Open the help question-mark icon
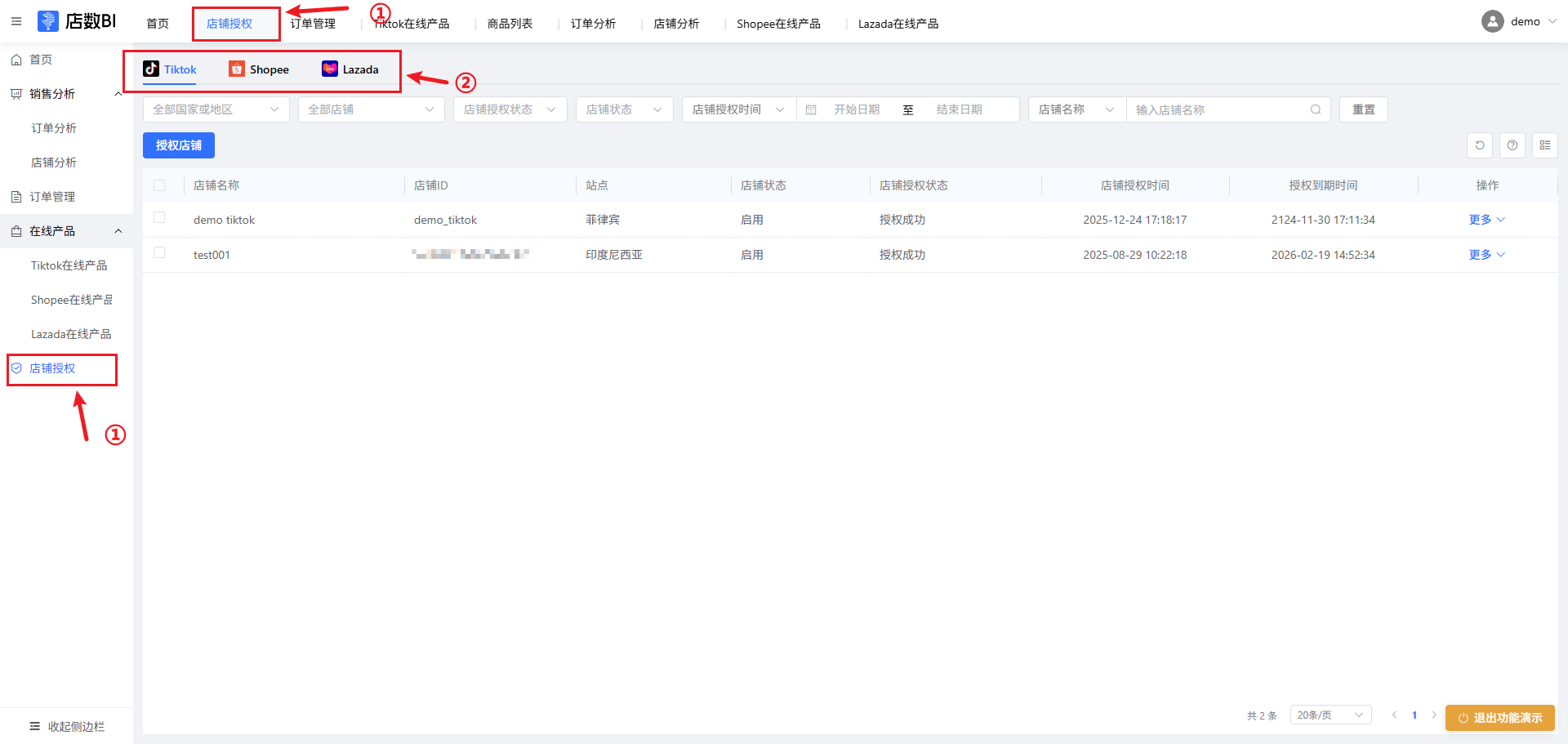 point(1512,145)
